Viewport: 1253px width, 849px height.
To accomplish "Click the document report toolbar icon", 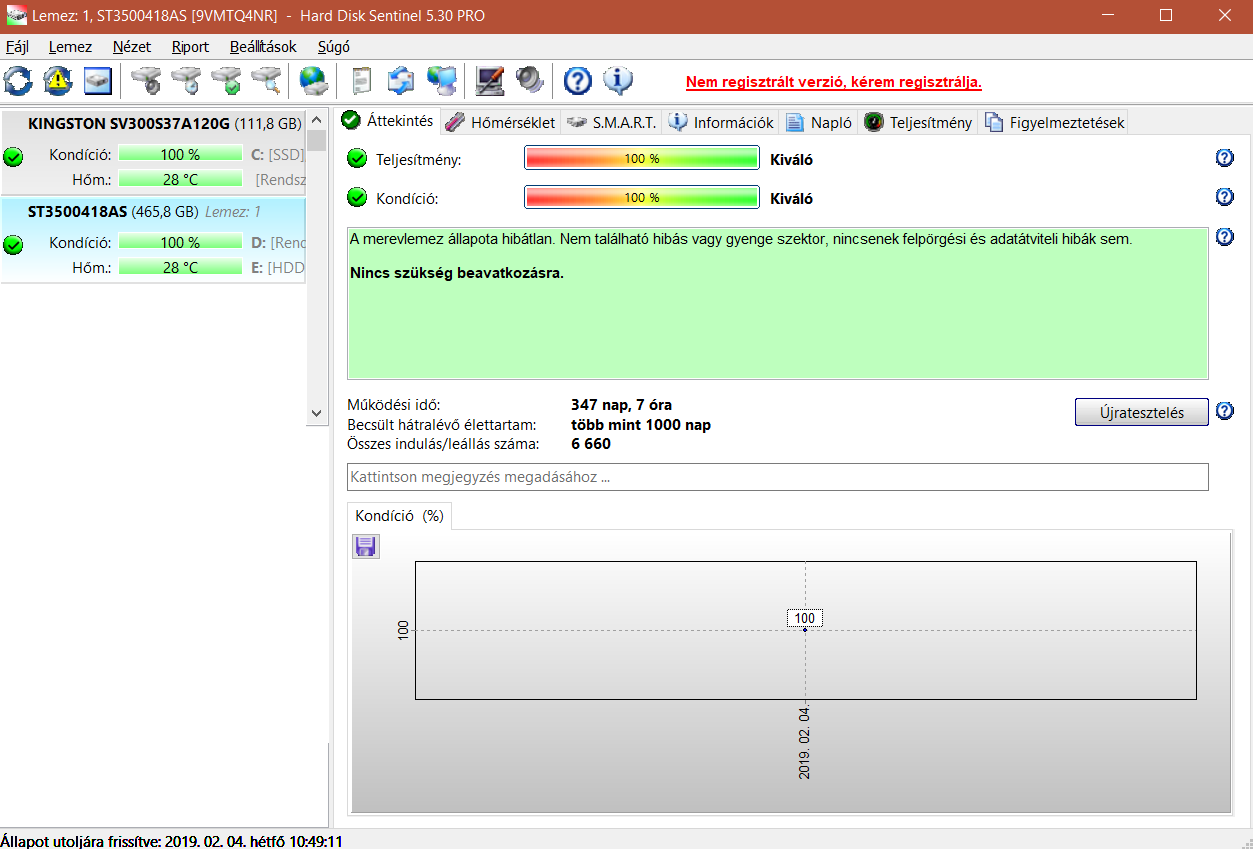I will pyautogui.click(x=363, y=80).
